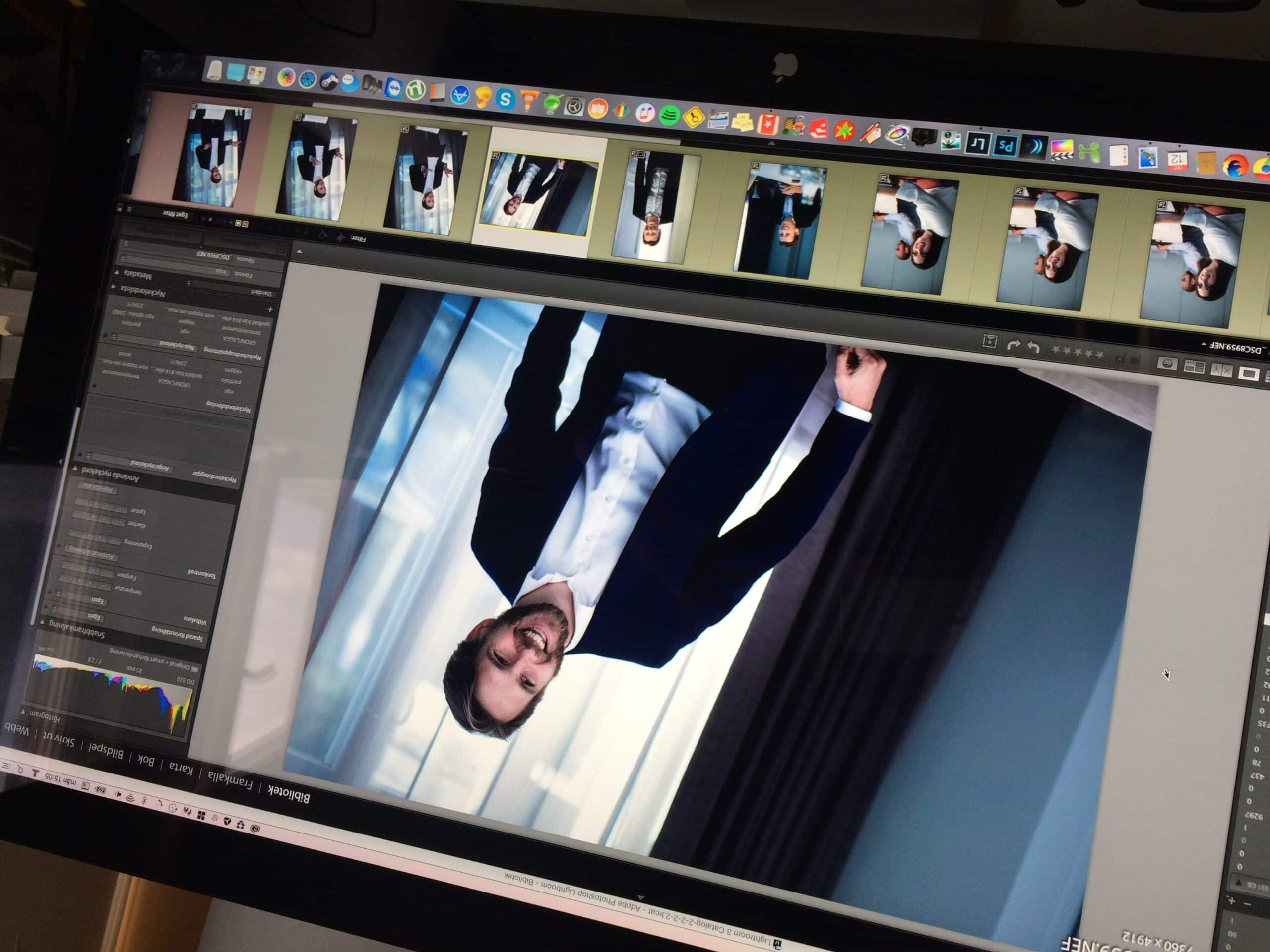This screenshot has width=1270, height=952.
Task: Open the Bibliotek module tab
Action: point(289,795)
